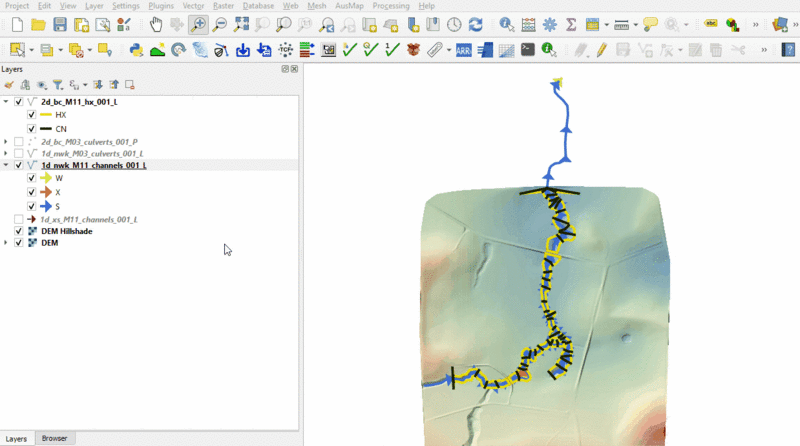Open the measure tool dropdown arrow

pos(635,24)
